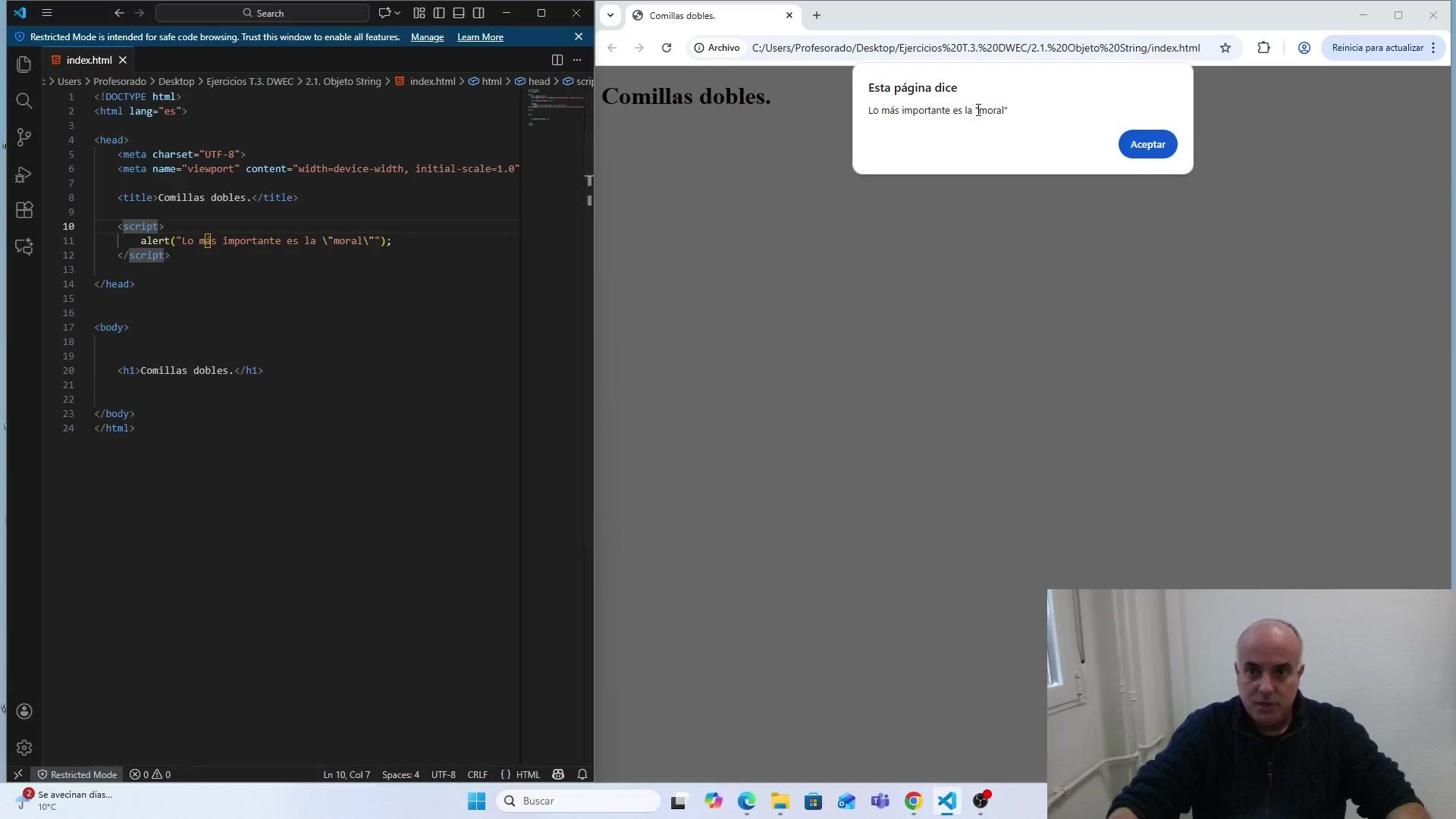Open Source Control view in VS Code

[24, 137]
